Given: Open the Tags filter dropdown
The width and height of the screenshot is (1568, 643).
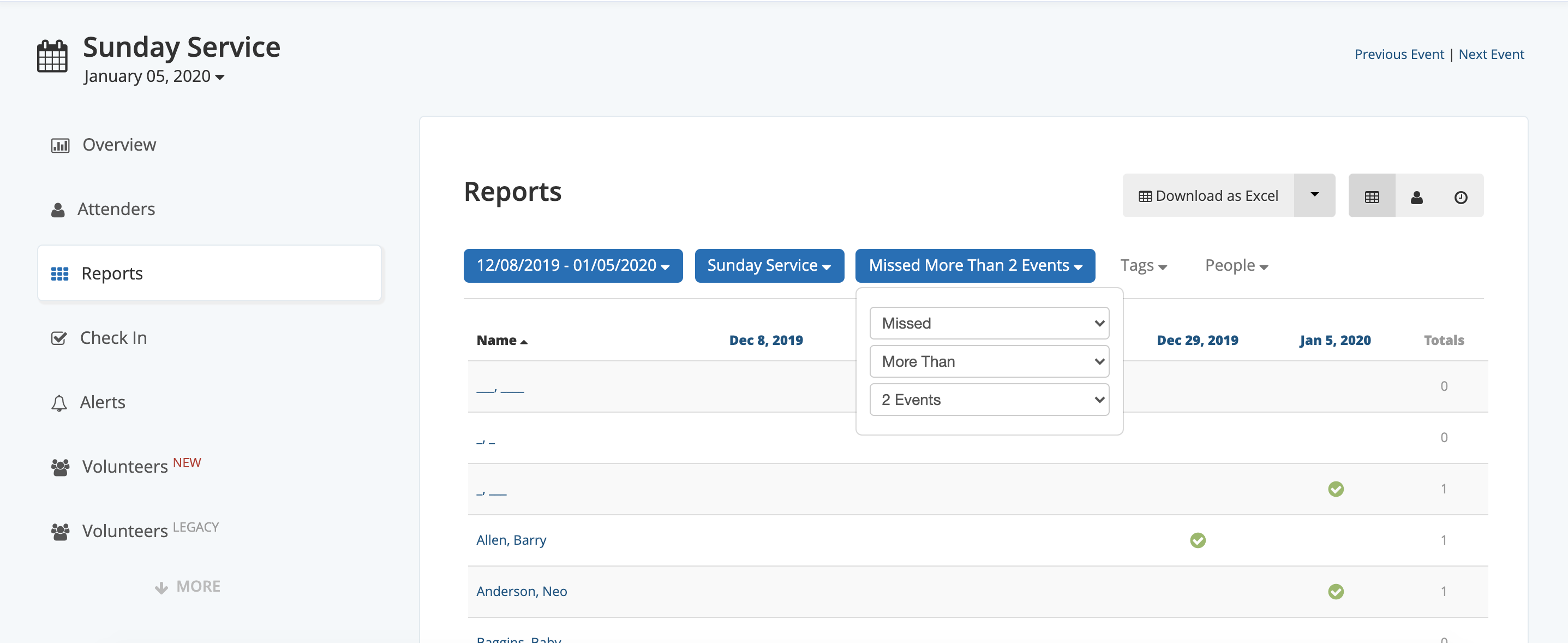Looking at the screenshot, I should click(1143, 266).
